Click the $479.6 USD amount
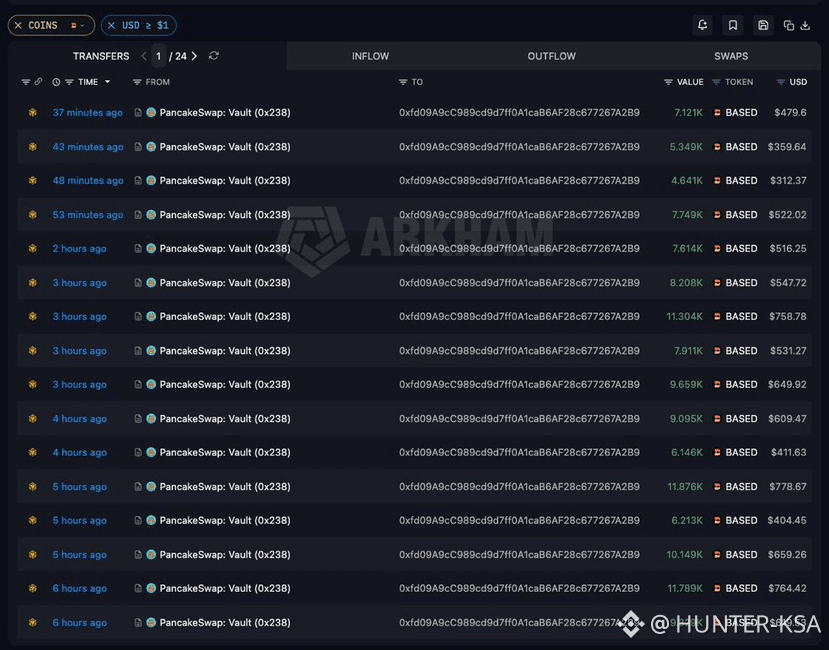Screen dimensions: 829x650 (x=790, y=112)
